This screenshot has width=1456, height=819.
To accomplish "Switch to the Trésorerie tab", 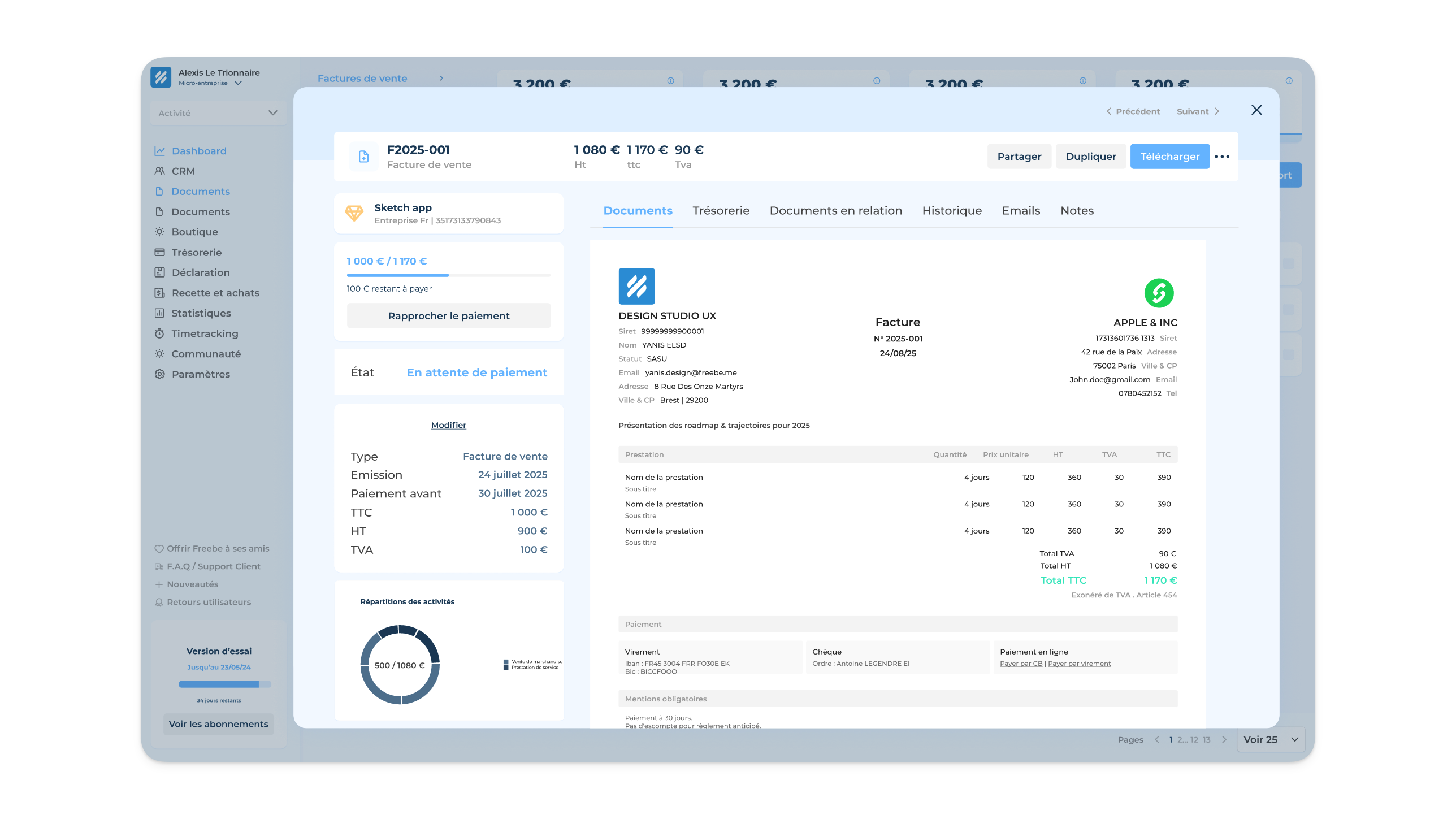I will click(721, 210).
